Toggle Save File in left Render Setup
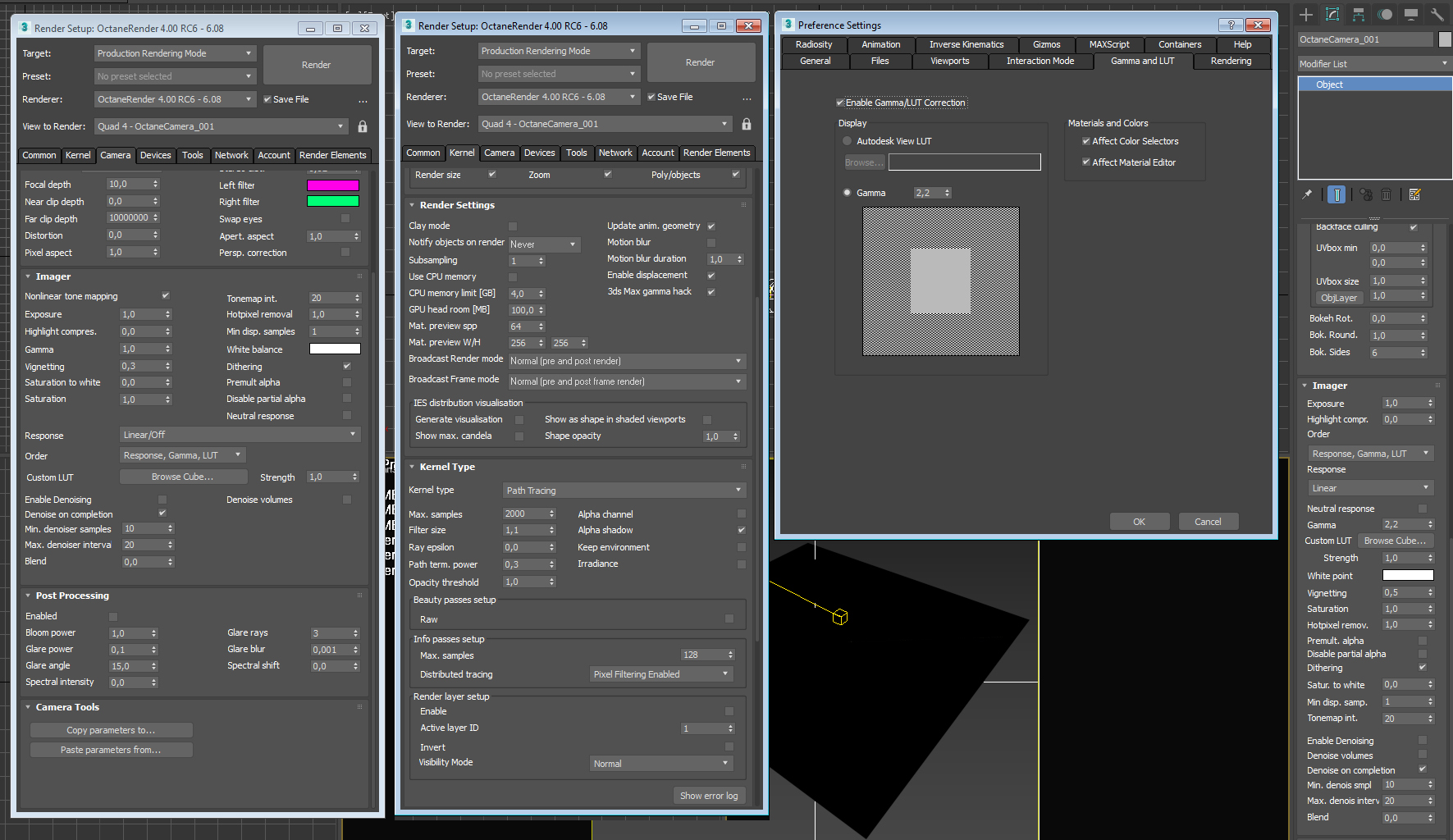 coord(267,99)
